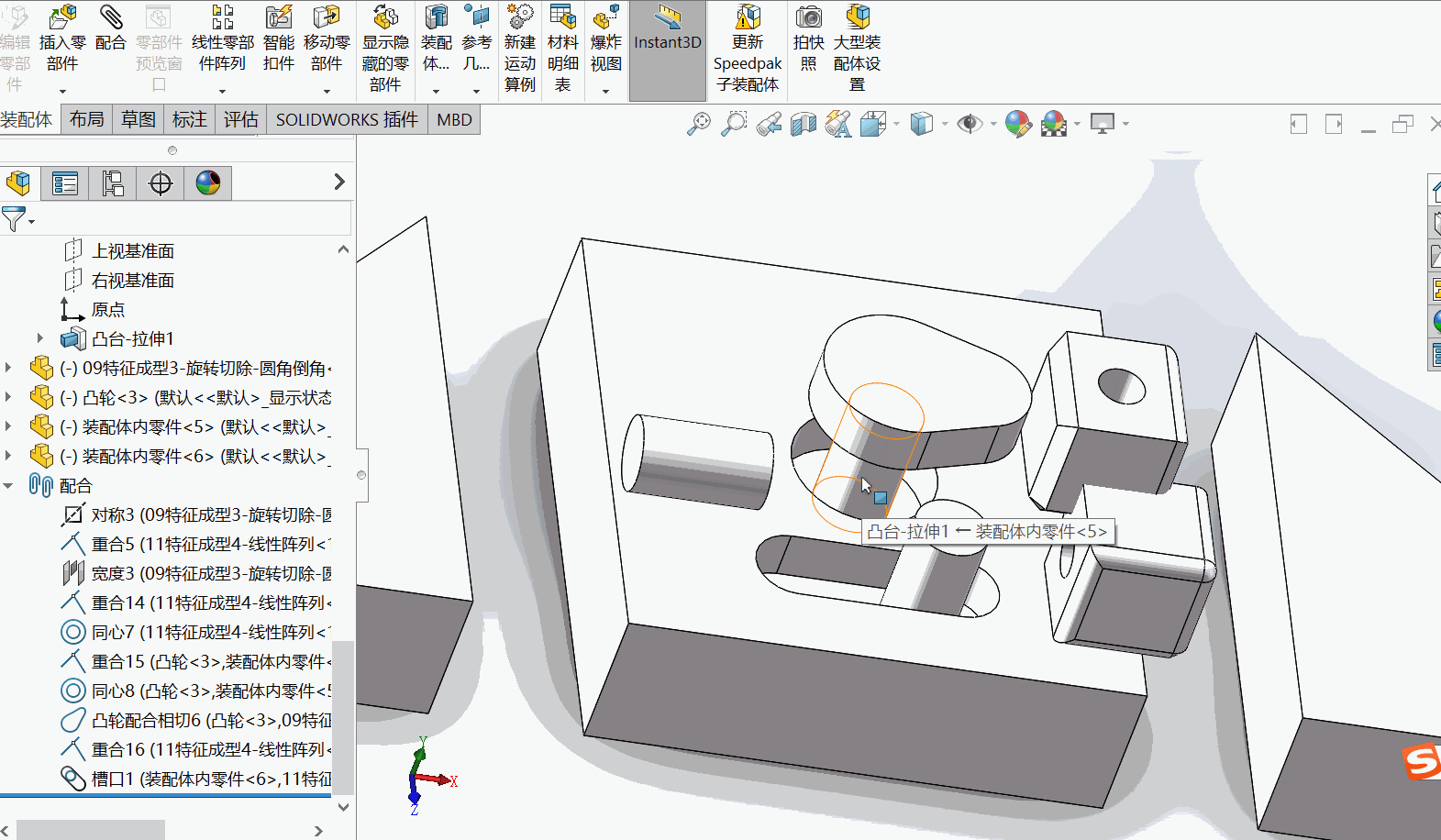Image resolution: width=1441 pixels, height=840 pixels.
Task: Expand 凸轮<3> component node
Action: pyautogui.click(x=8, y=397)
